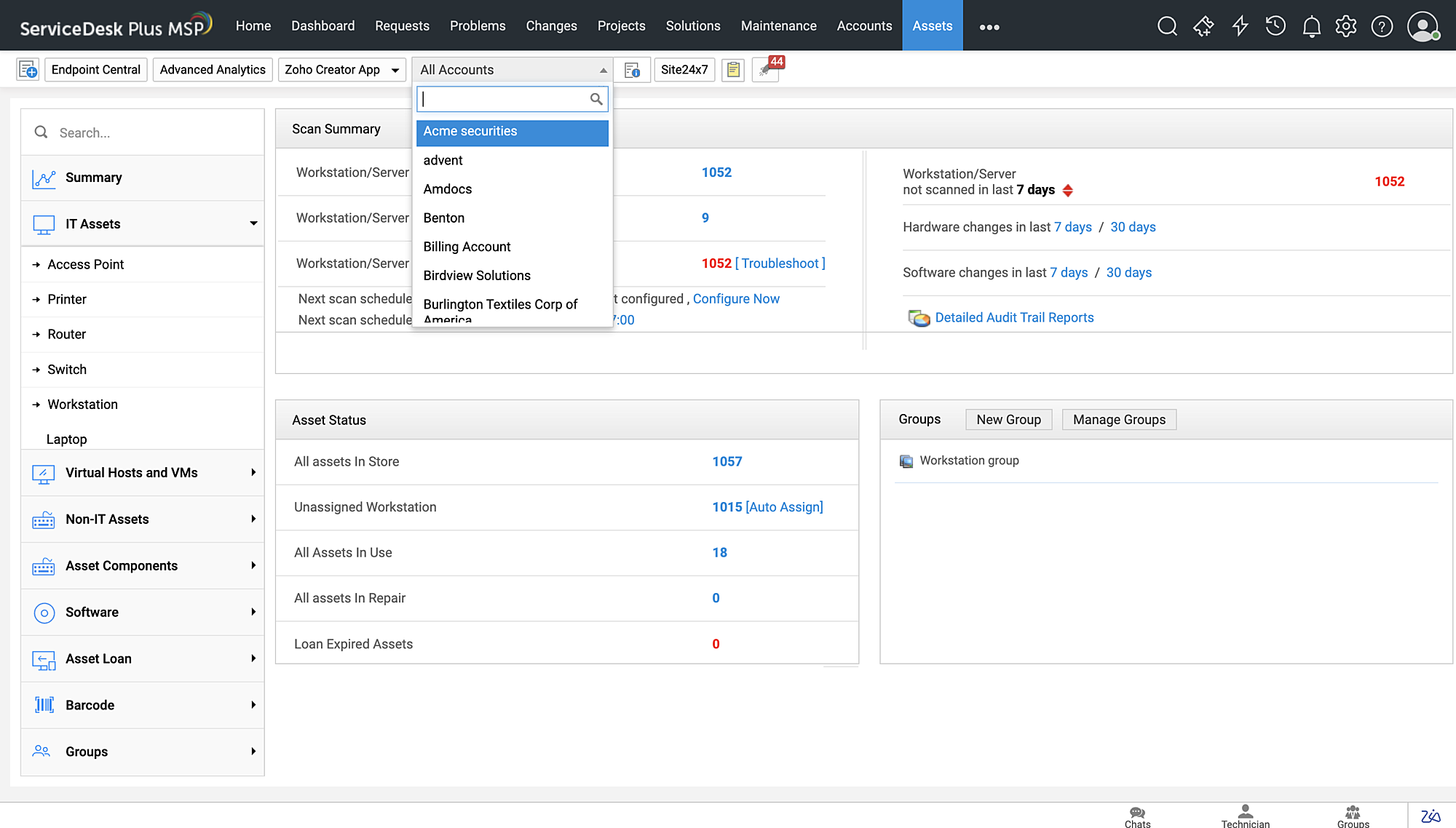Screen dimensions: 1456x828
Task: Open Chats in bottom bar
Action: coord(1137,816)
